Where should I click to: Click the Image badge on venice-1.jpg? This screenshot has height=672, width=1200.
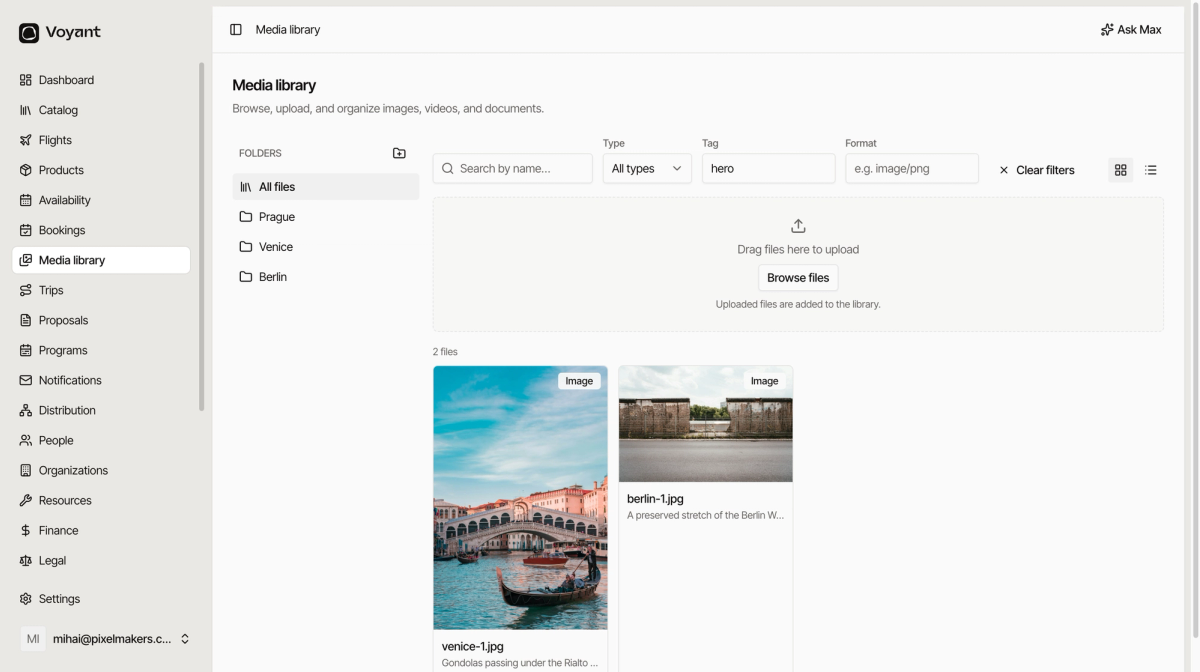pos(579,381)
